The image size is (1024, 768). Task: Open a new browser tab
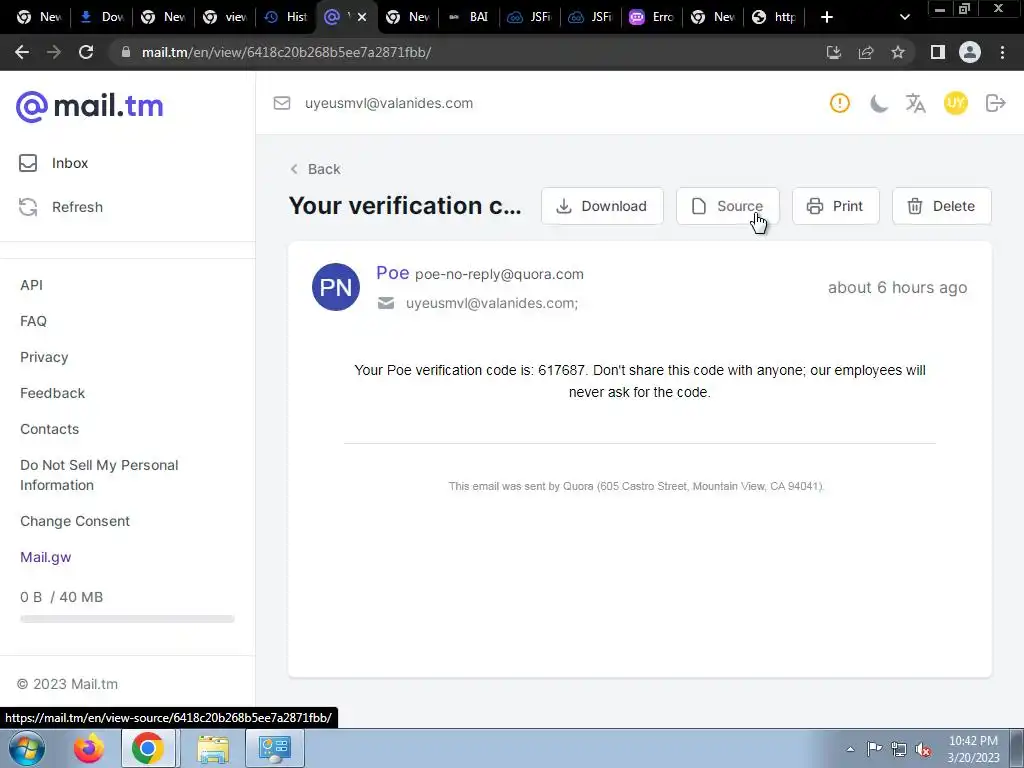click(826, 17)
